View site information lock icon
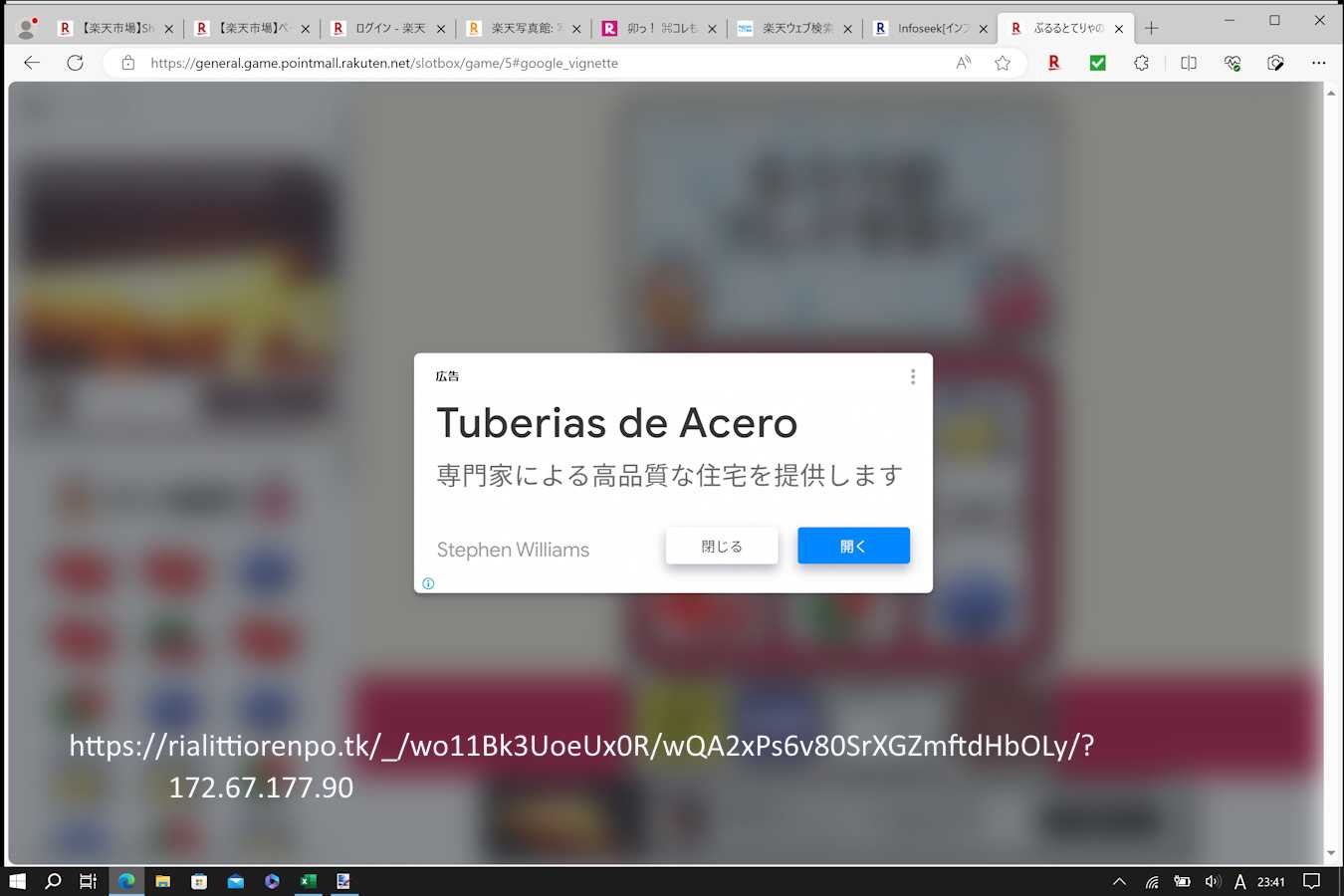 (127, 63)
